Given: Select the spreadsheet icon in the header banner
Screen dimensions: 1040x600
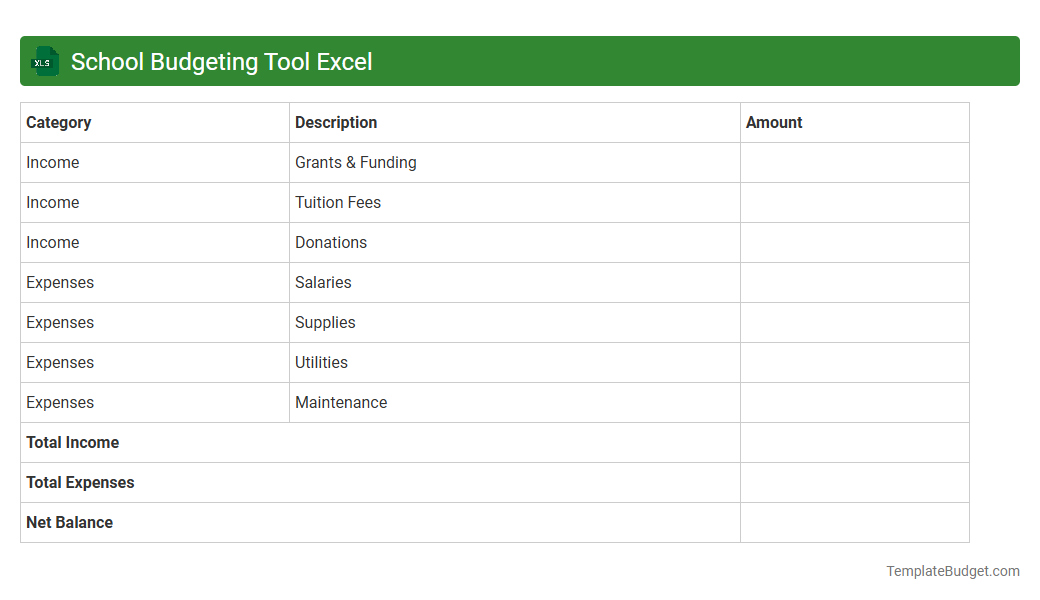Looking at the screenshot, I should click(44, 61).
